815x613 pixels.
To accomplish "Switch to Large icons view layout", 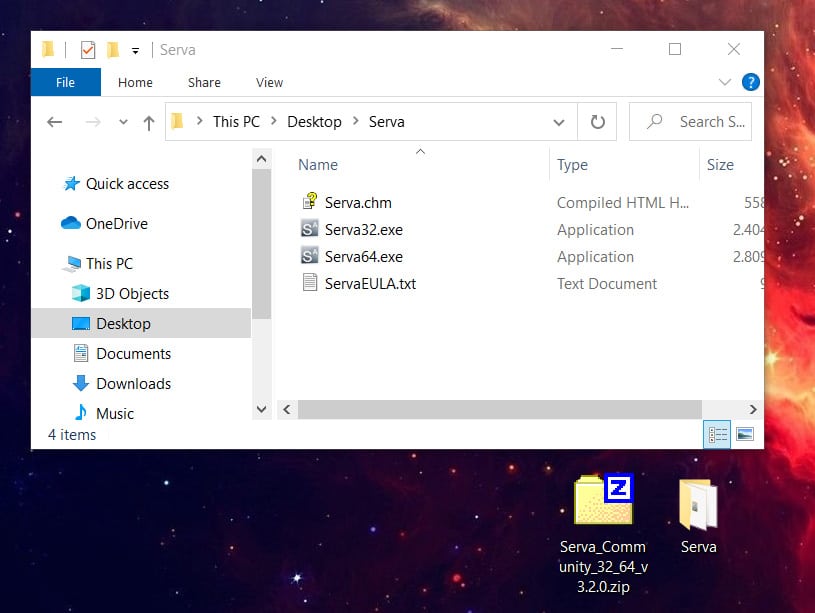I will click(745, 434).
